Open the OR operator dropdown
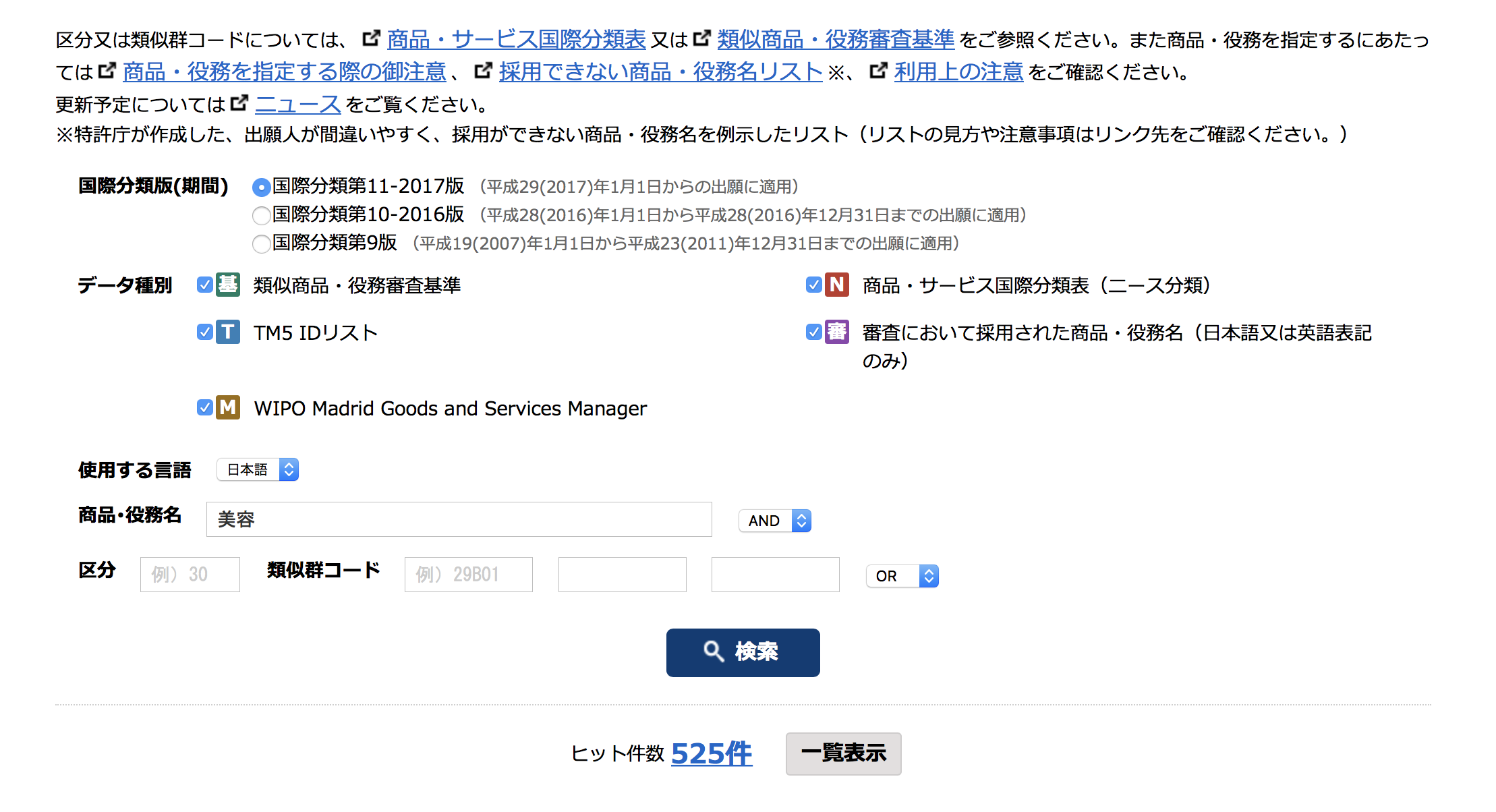The width and height of the screenshot is (1496, 812). coord(902,576)
